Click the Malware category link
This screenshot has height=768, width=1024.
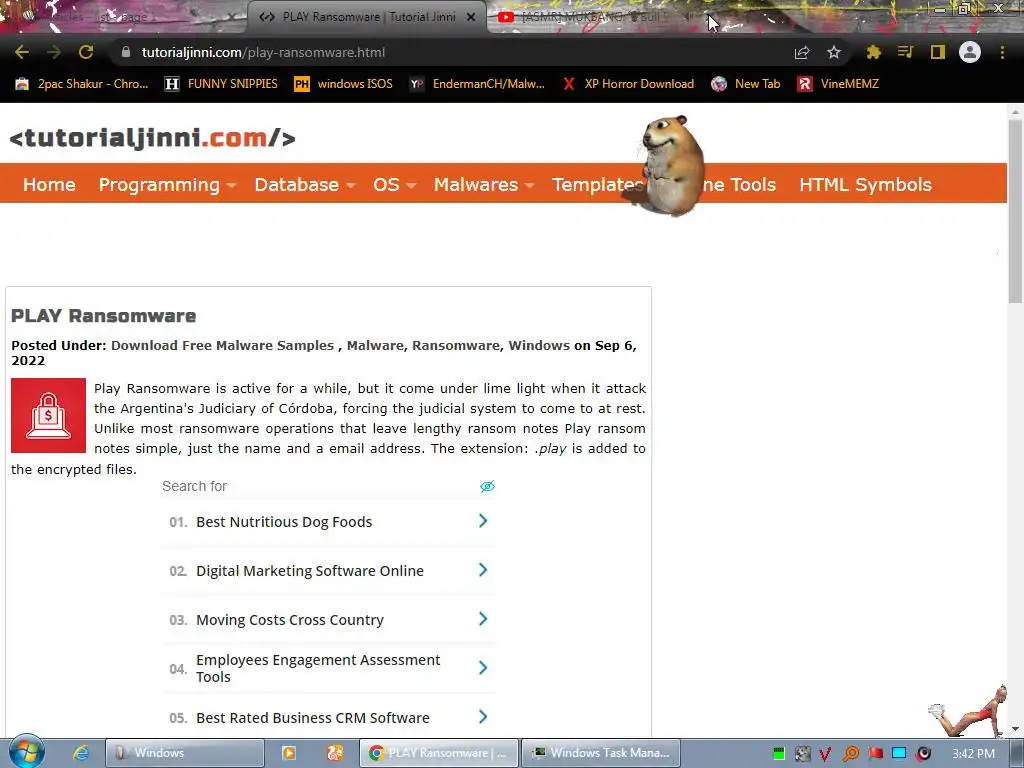[x=375, y=345]
